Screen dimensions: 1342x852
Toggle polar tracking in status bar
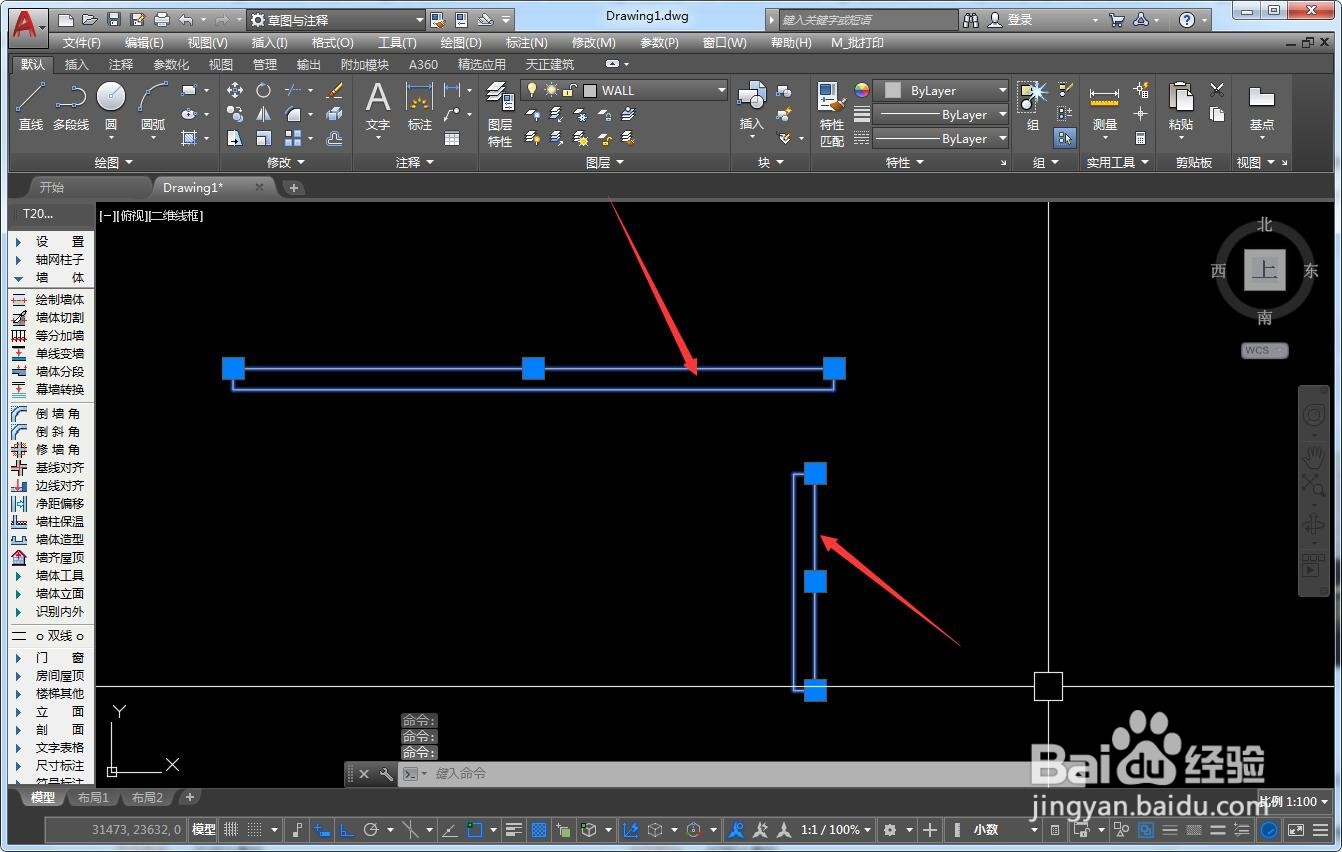(x=371, y=829)
